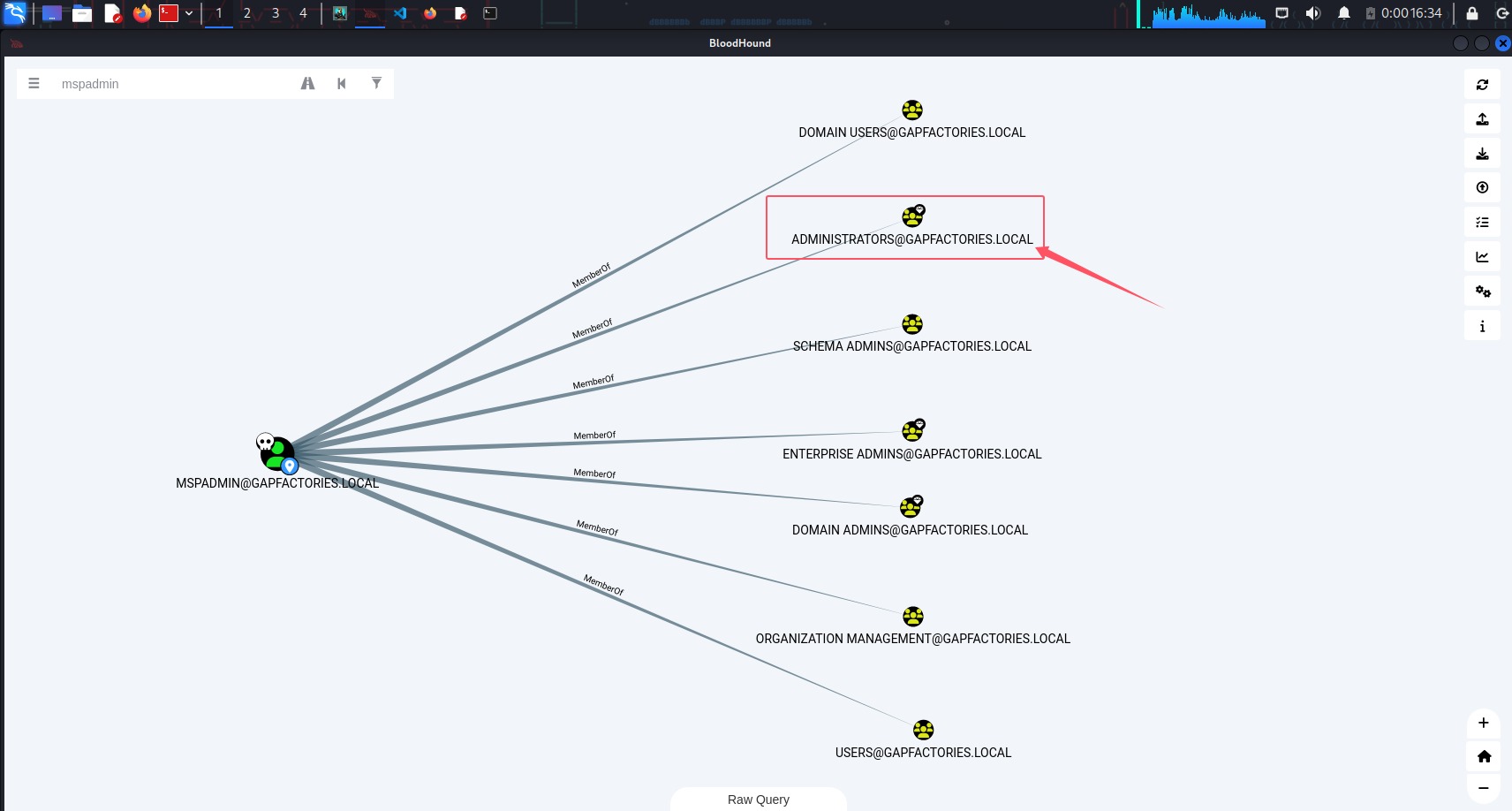Click the back arrow icon in the search bar
1512x811 pixels.
pyautogui.click(x=342, y=83)
